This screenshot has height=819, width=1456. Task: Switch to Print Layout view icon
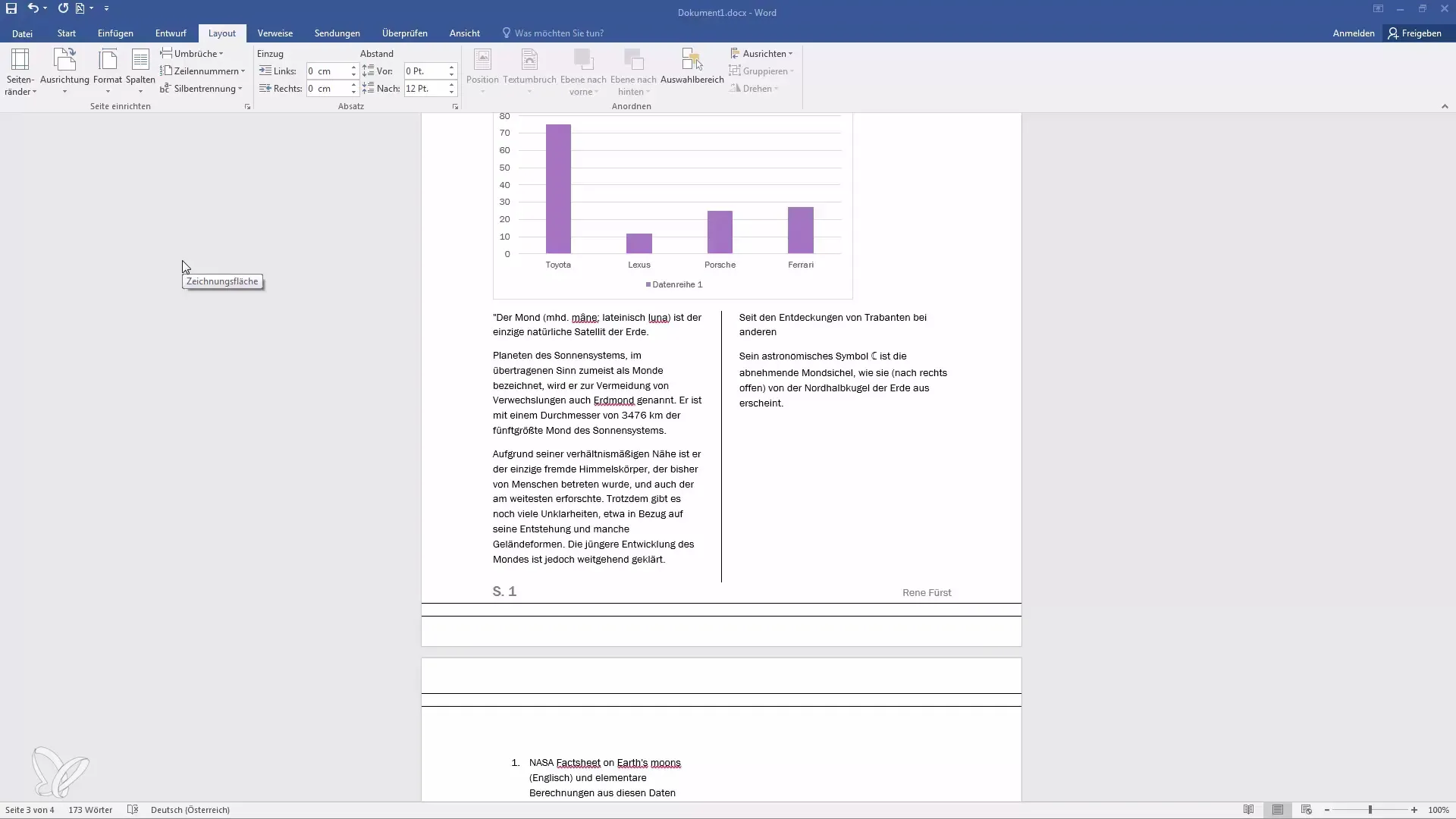point(1278,810)
